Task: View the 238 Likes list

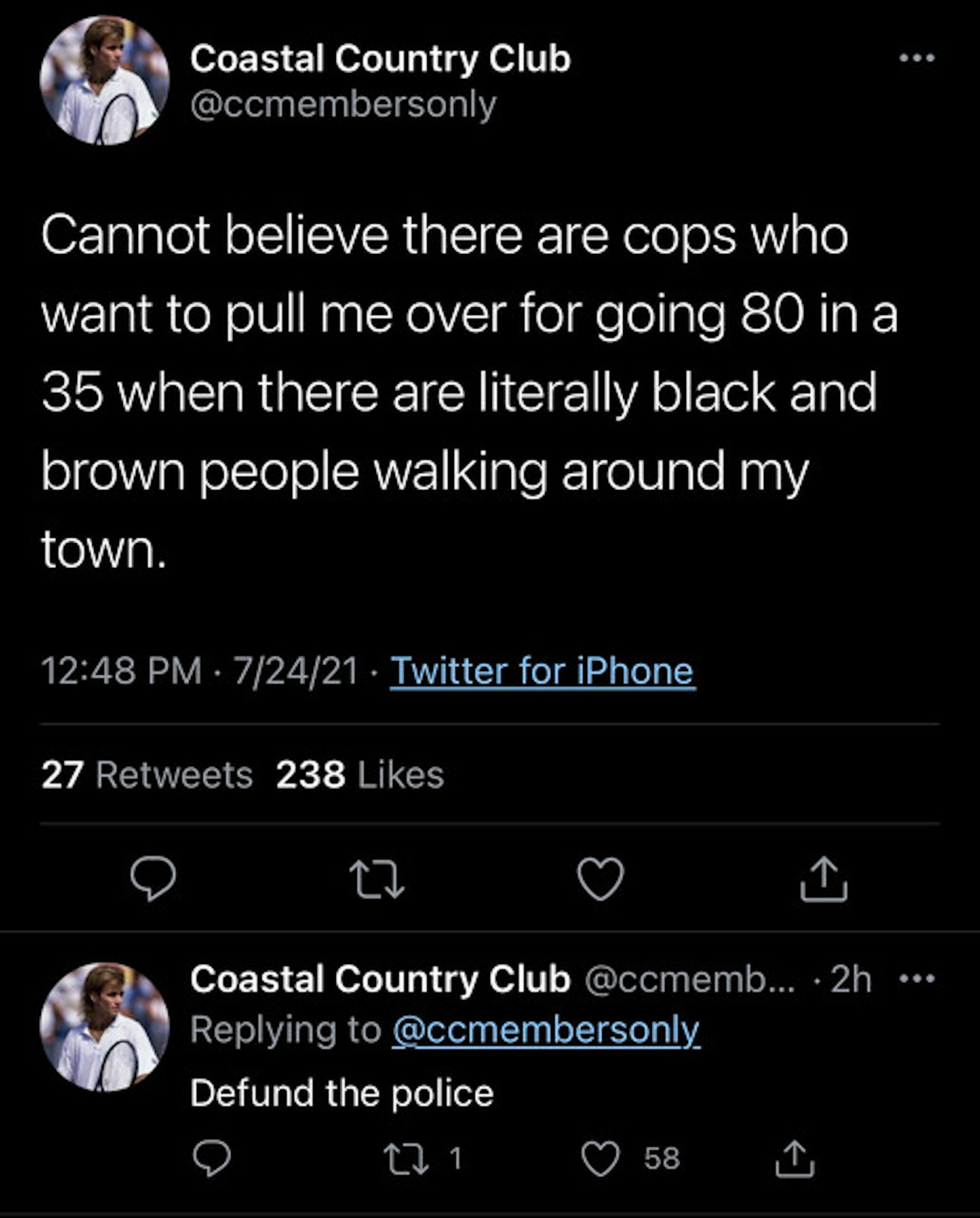Action: pos(360,775)
